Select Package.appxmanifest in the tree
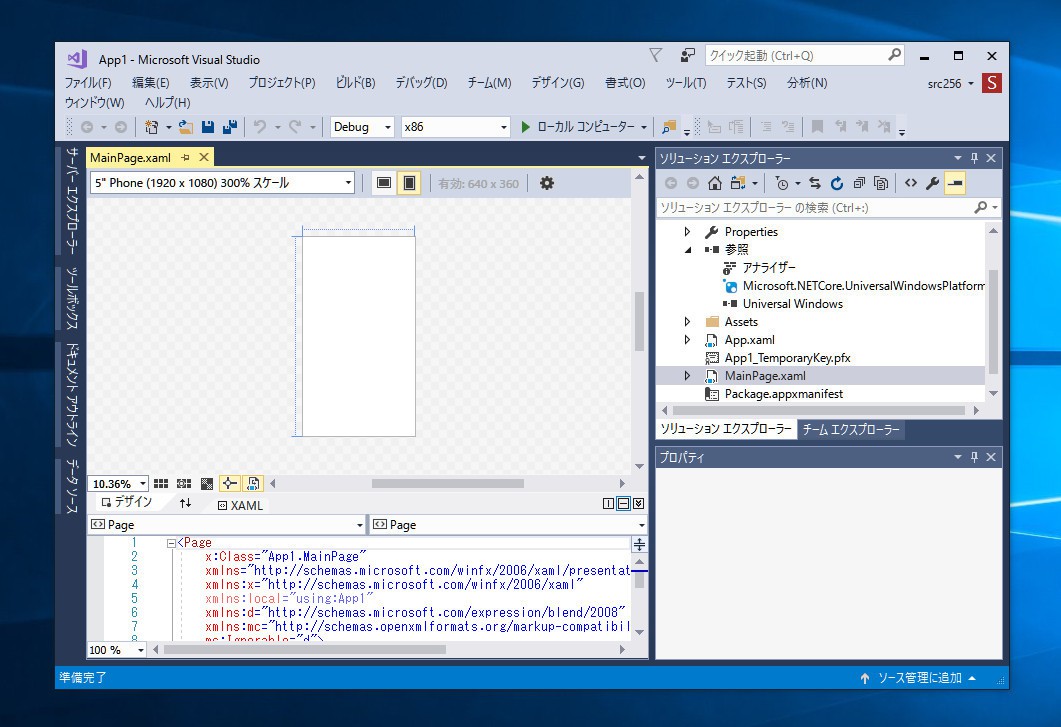The height and width of the screenshot is (727, 1061). click(783, 394)
